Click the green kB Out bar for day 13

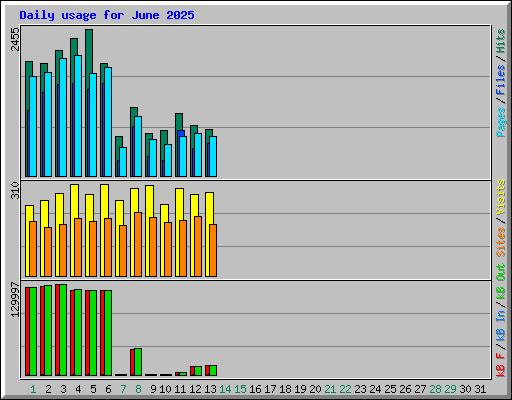click(x=213, y=370)
